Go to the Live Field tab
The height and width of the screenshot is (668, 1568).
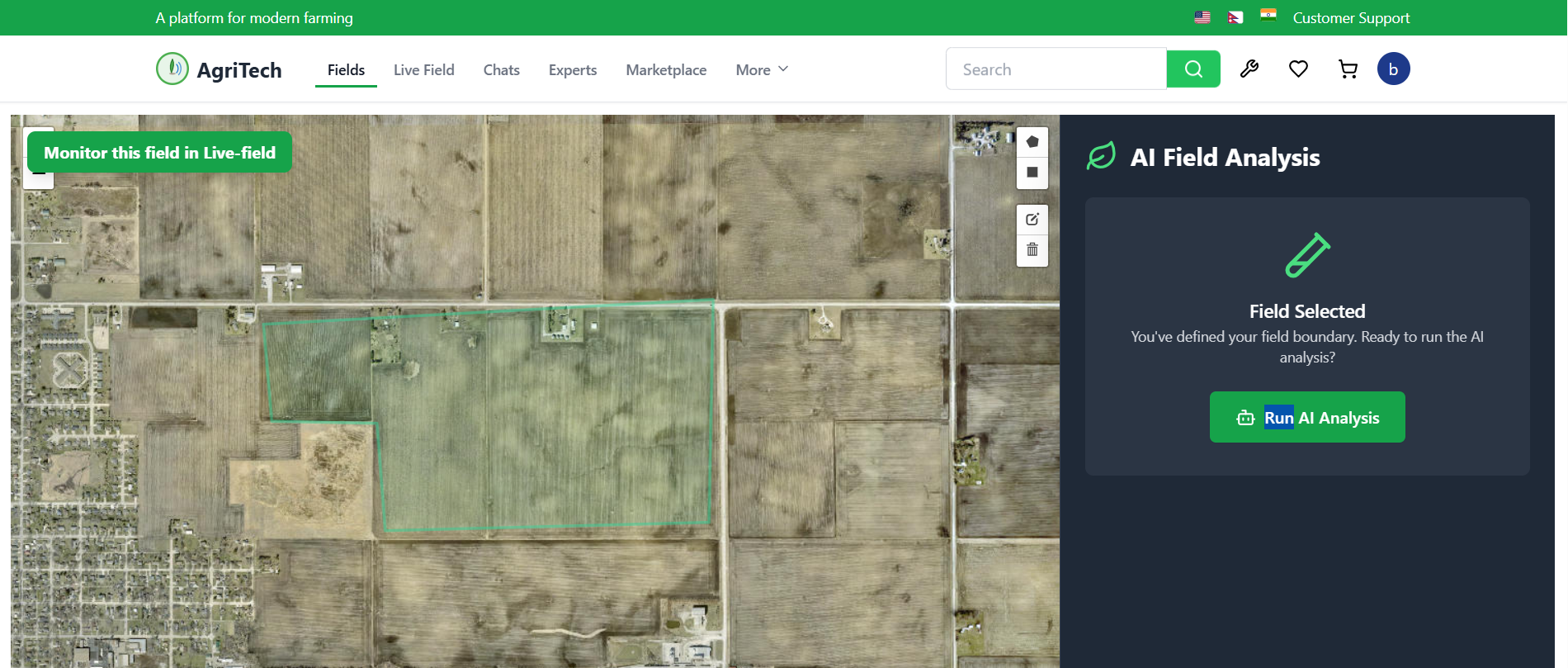pyautogui.click(x=423, y=70)
